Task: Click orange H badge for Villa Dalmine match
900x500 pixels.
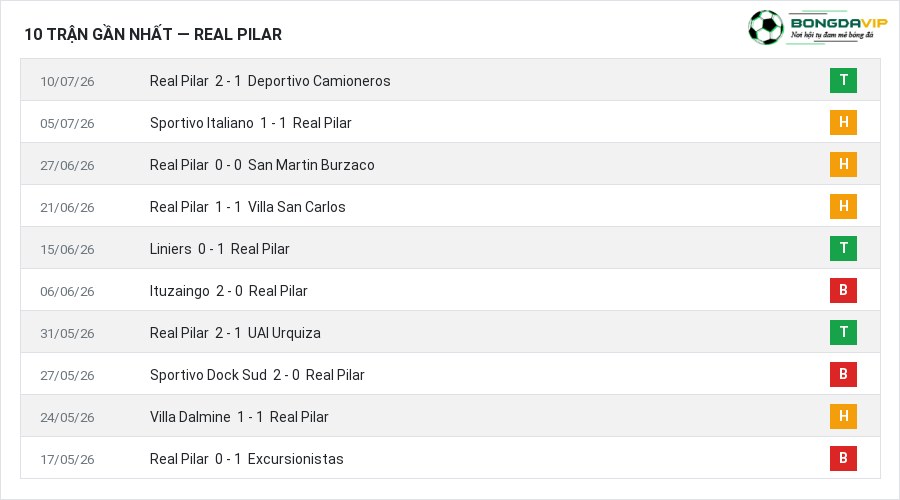Action: [843, 416]
